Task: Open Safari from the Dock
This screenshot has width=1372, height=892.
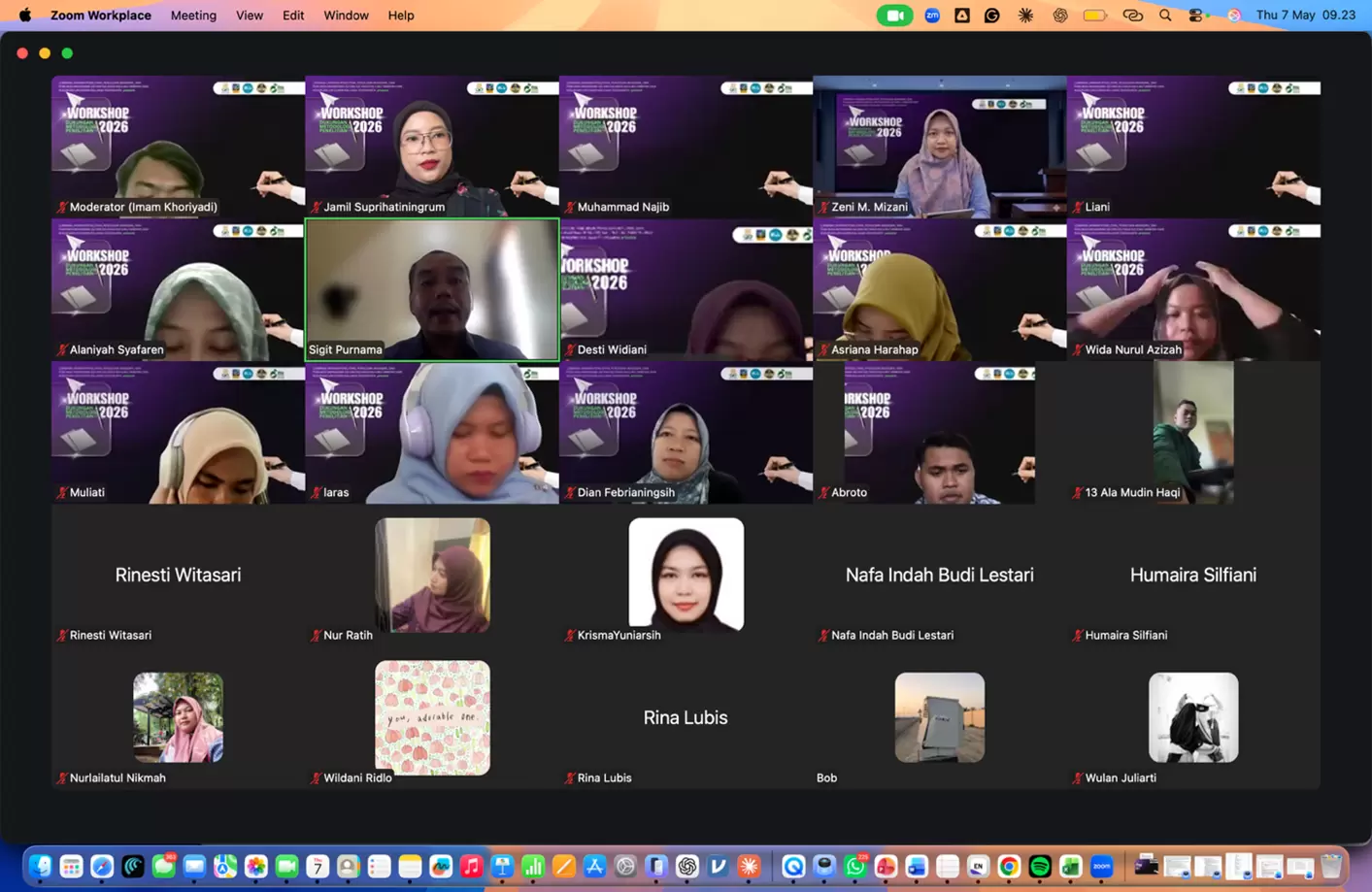Action: [x=102, y=866]
